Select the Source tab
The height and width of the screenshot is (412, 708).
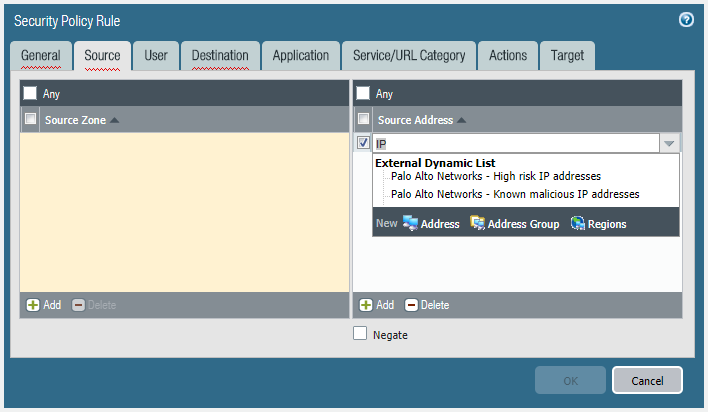(102, 56)
